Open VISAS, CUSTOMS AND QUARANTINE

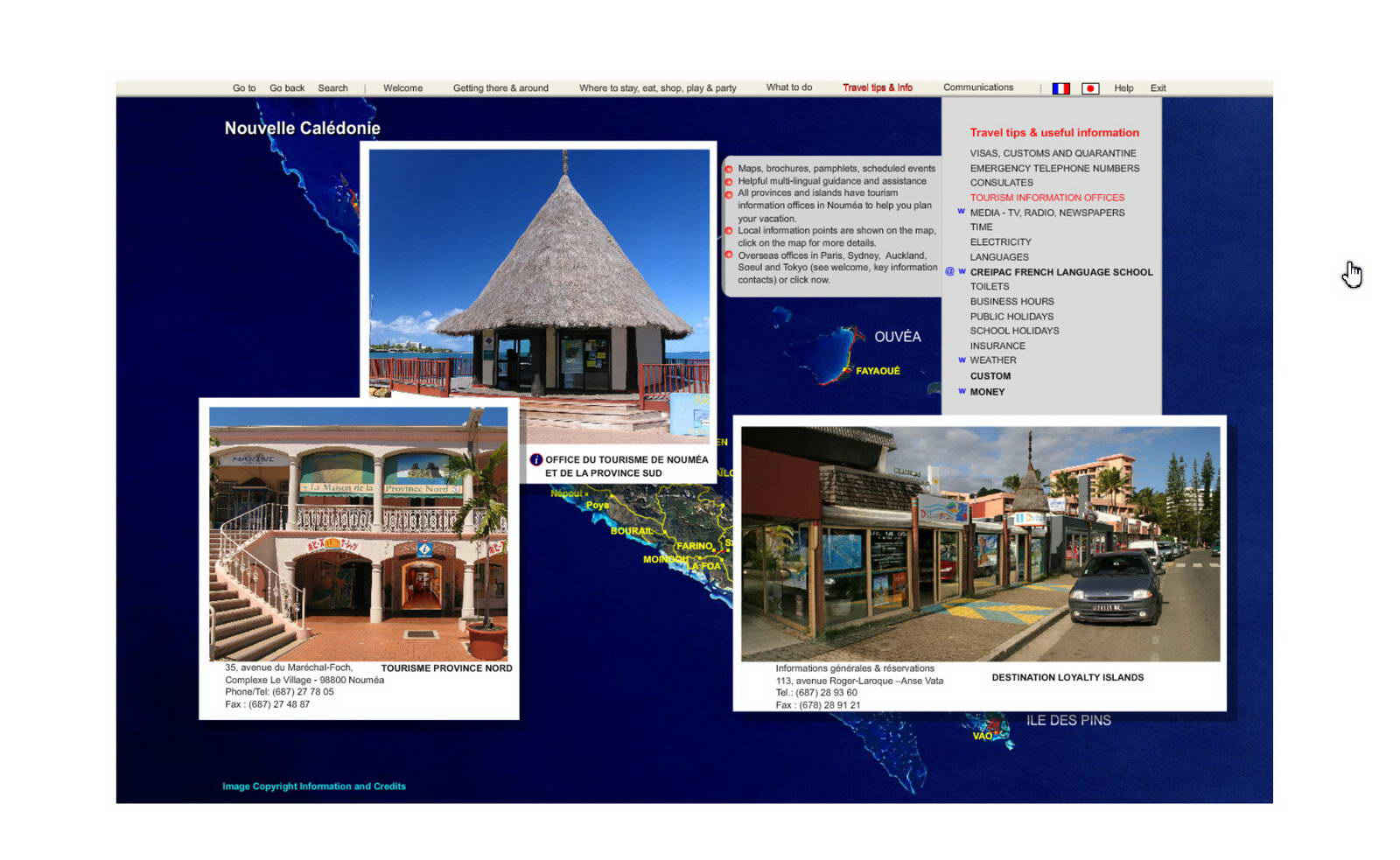click(x=1053, y=153)
